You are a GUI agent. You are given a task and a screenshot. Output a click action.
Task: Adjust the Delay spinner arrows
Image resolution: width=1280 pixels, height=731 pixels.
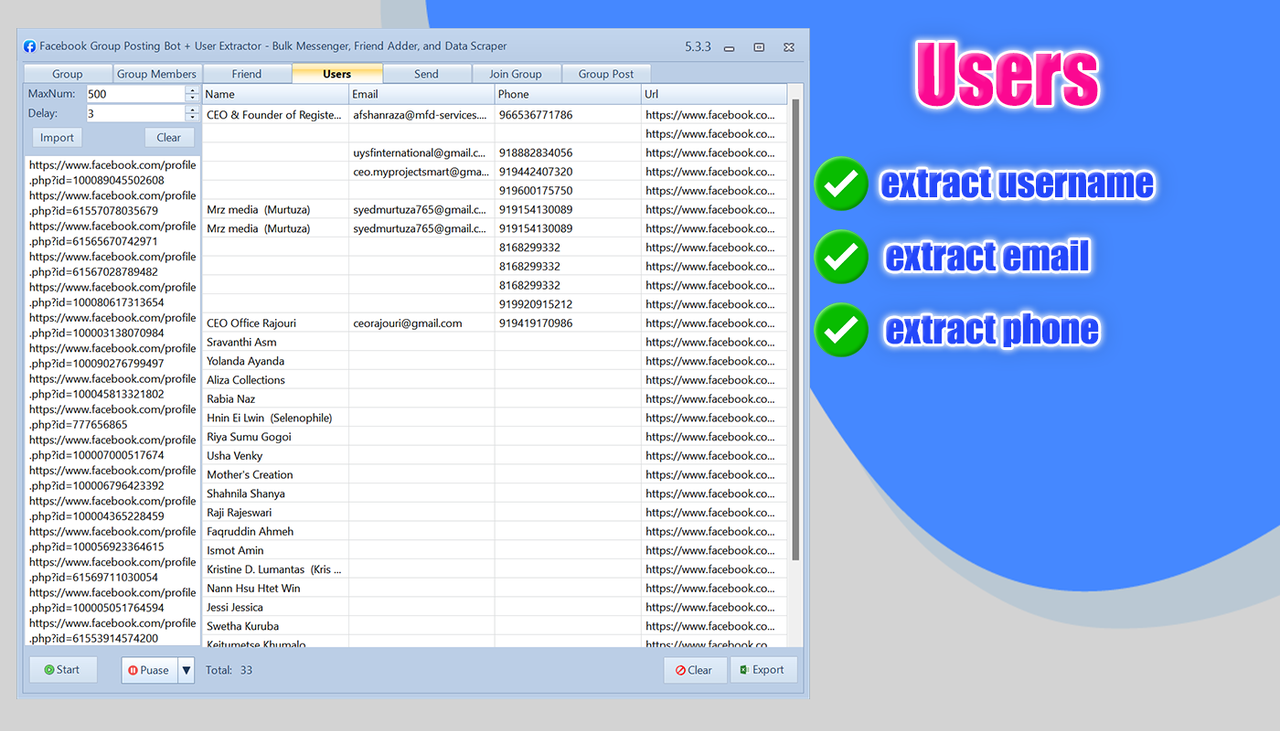tap(192, 113)
